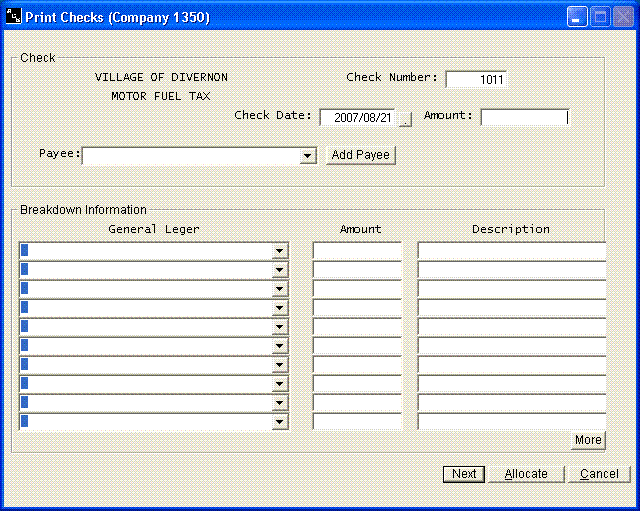
Task: Expand the Payee dropdown list
Action: click(307, 156)
